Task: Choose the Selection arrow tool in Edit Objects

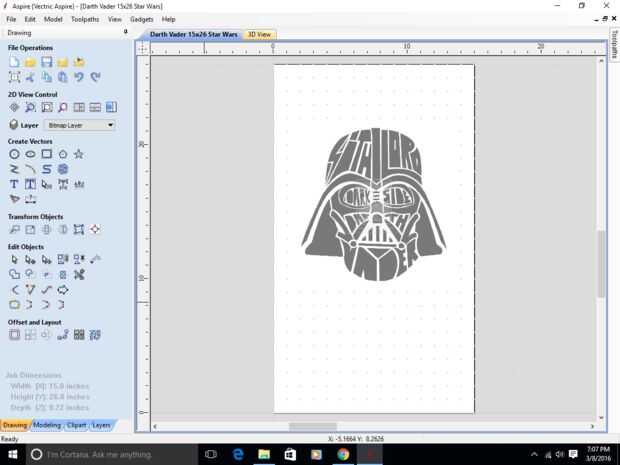Action: pyautogui.click(x=14, y=260)
